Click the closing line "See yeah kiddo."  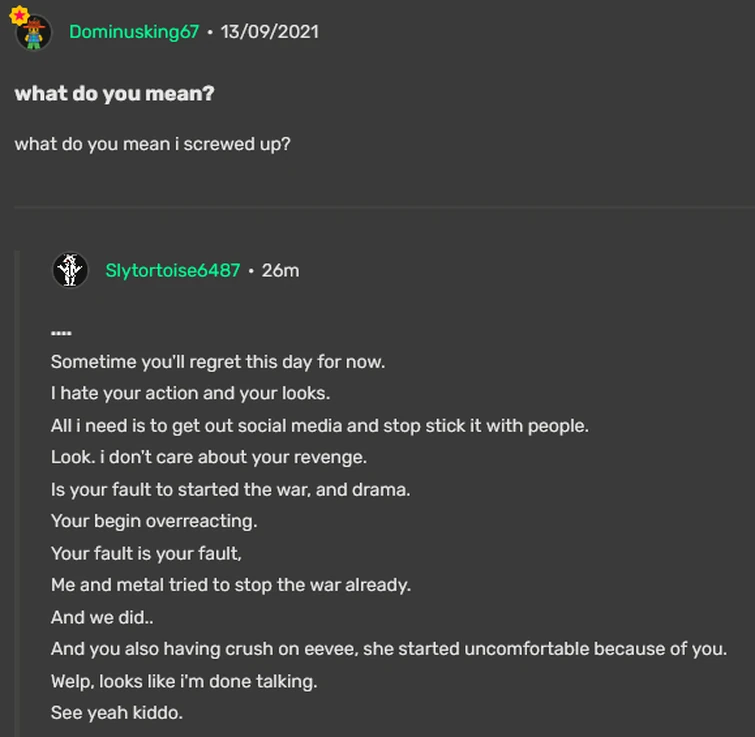pyautogui.click(x=116, y=713)
